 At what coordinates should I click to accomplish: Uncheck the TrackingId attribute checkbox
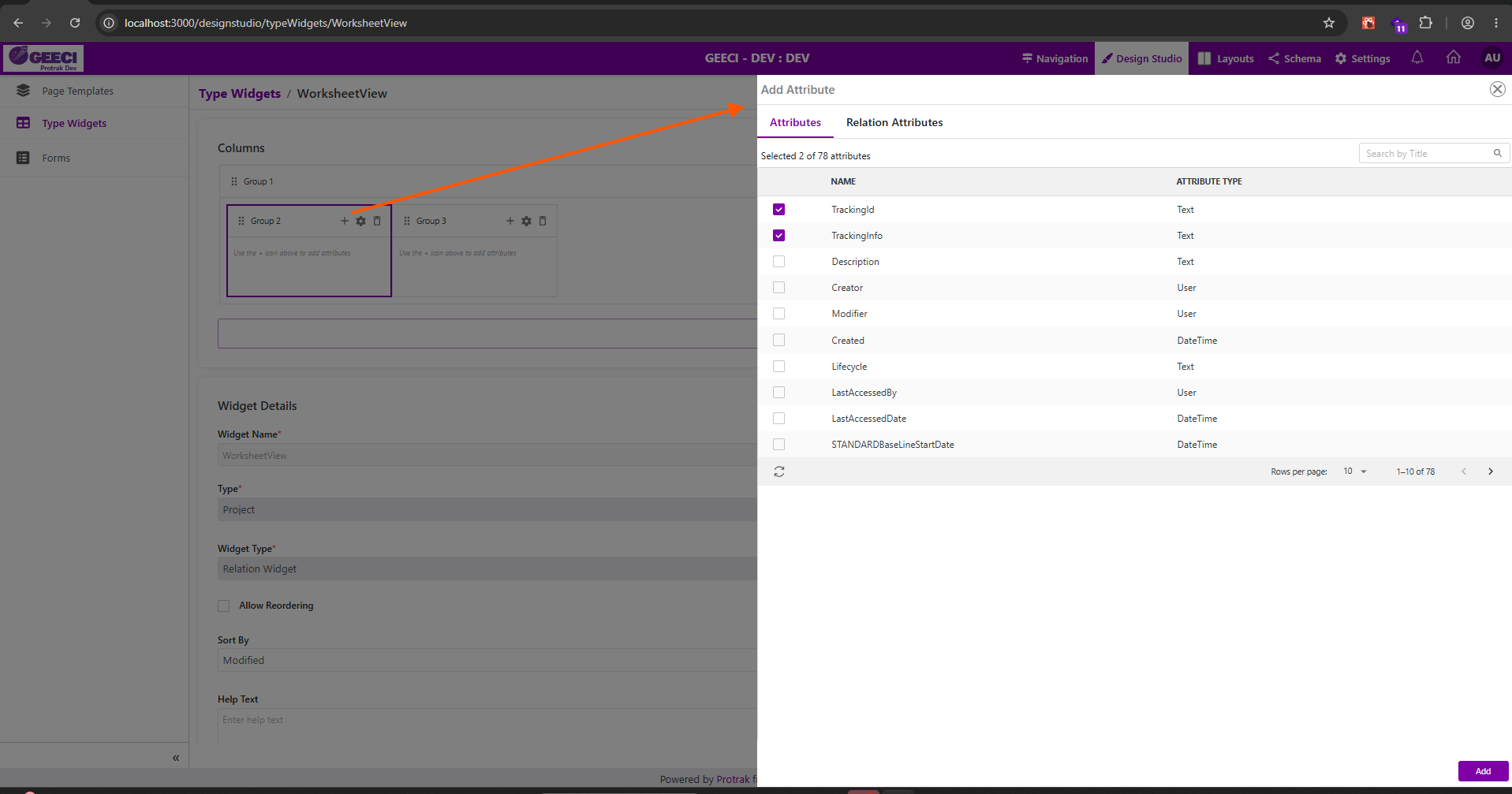779,209
